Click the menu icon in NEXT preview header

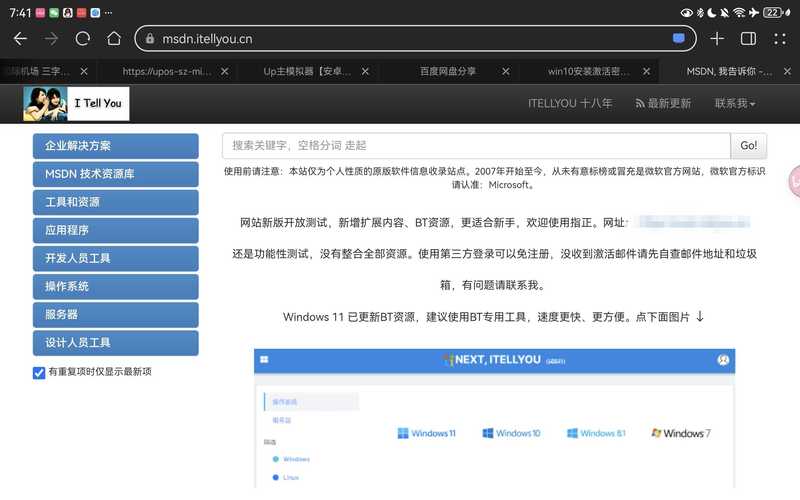[264, 360]
